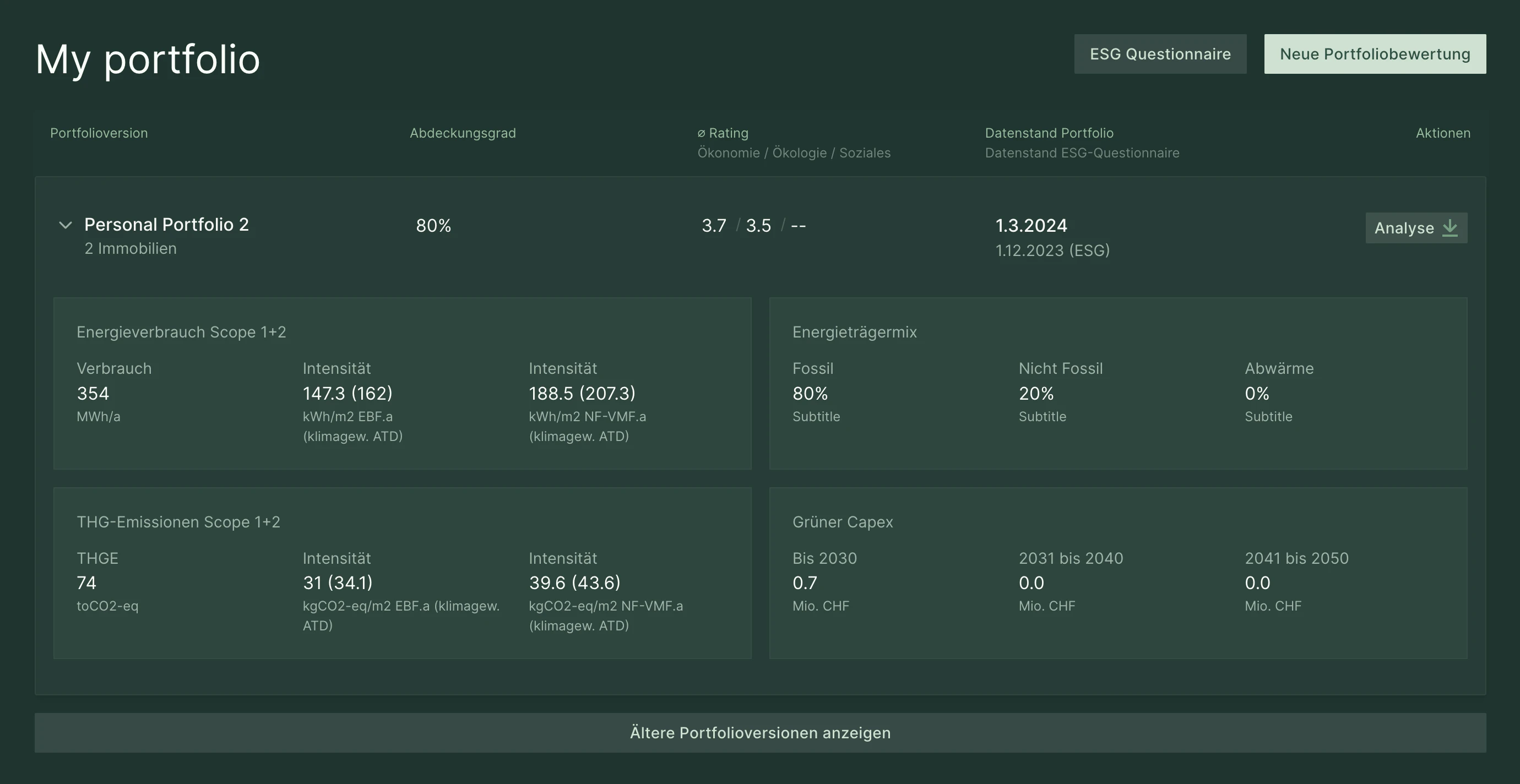Show Ältere Portfolioversionen anzeigen
Screen dimensions: 1520x784
click(x=759, y=733)
